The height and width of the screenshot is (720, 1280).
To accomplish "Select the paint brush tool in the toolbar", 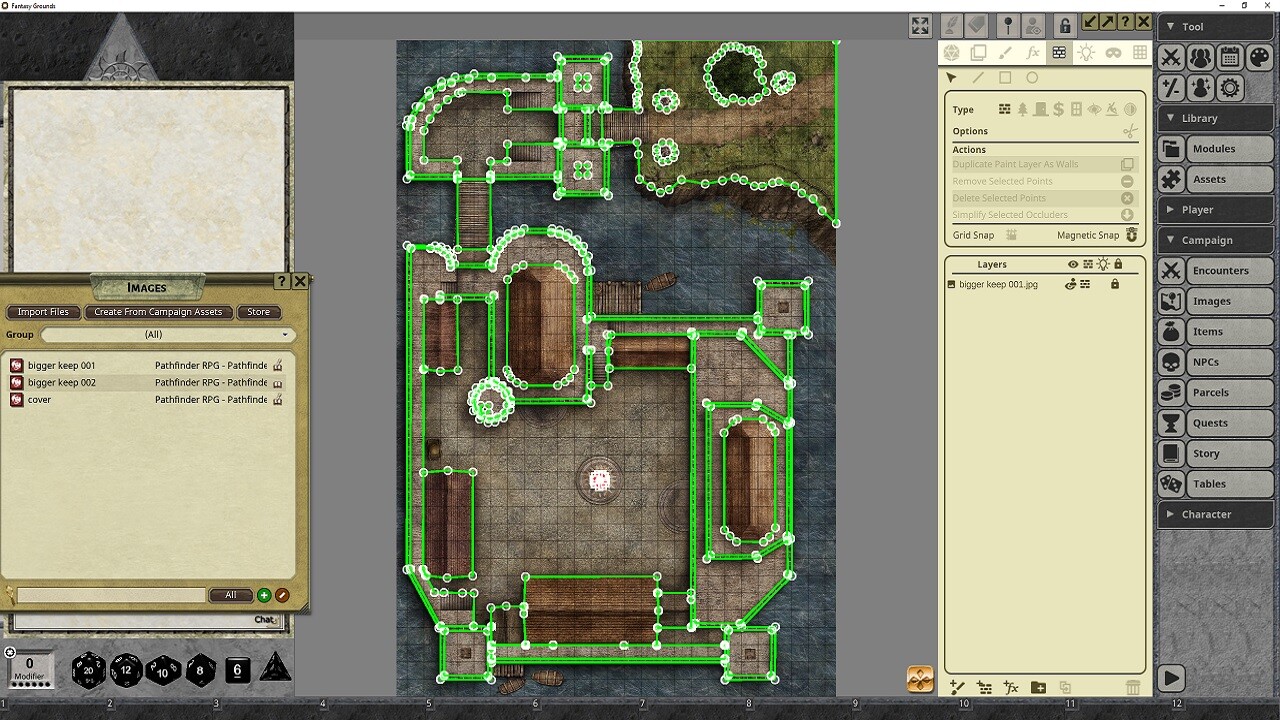I will [x=1007, y=53].
